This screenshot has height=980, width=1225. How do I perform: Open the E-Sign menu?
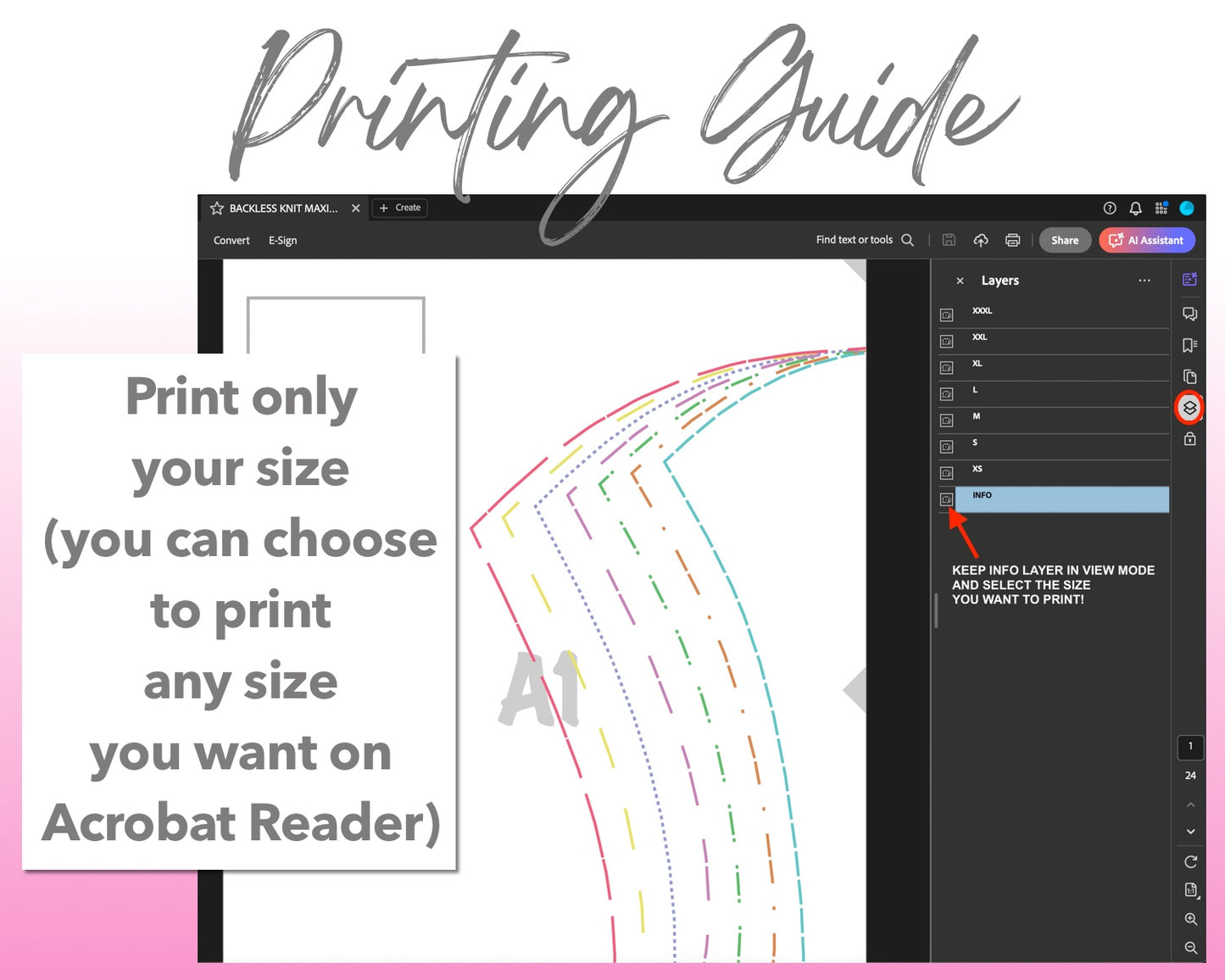coord(282,241)
